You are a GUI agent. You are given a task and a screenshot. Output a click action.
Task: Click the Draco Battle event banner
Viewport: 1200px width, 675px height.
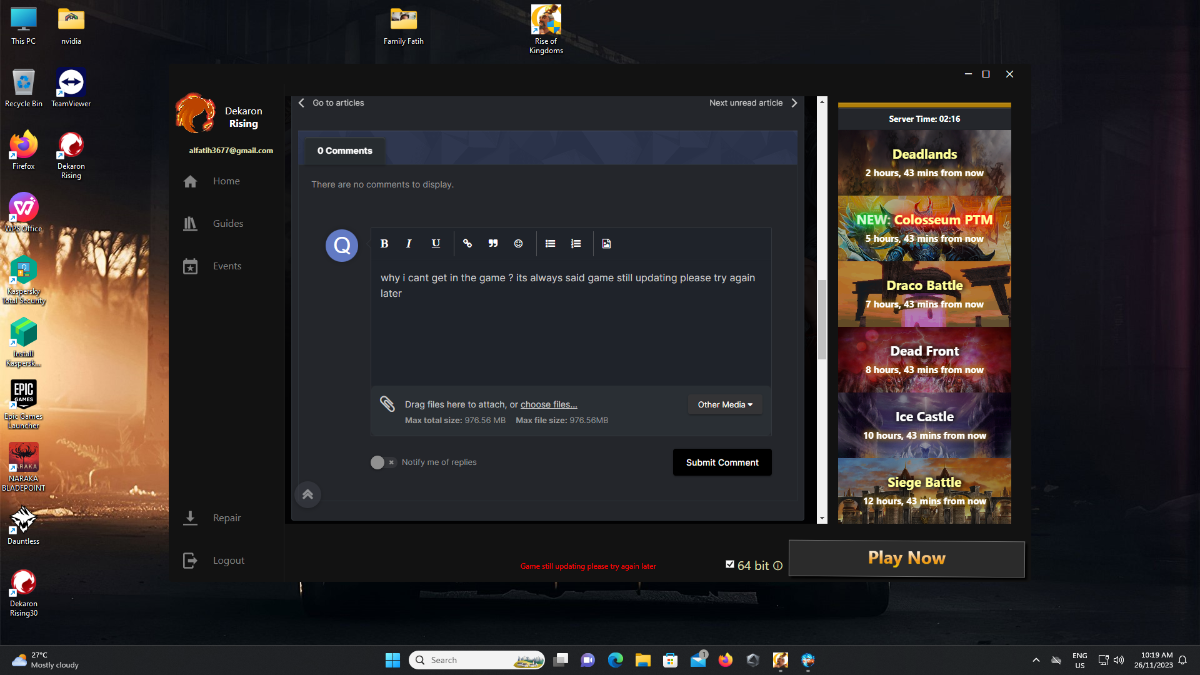(924, 294)
